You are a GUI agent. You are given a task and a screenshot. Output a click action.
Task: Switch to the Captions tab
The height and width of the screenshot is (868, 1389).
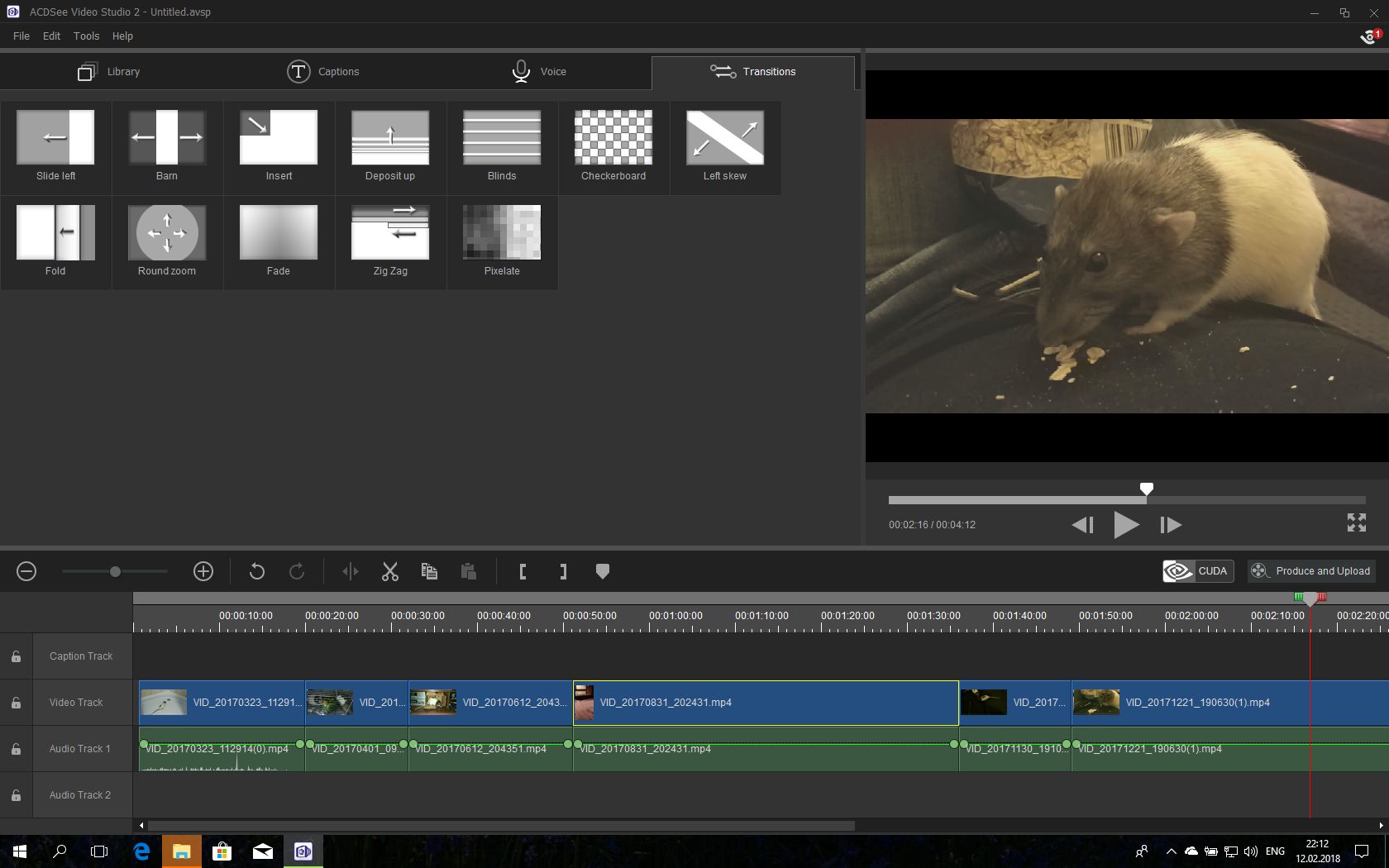pyautogui.click(x=323, y=72)
